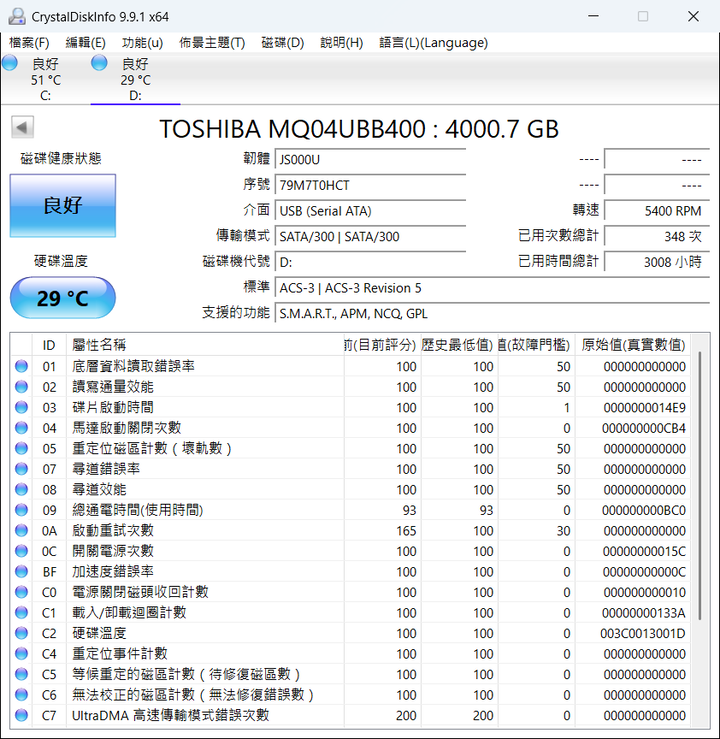Open the 編輯(E) menu
This screenshot has height=739, width=720.
tap(85, 43)
